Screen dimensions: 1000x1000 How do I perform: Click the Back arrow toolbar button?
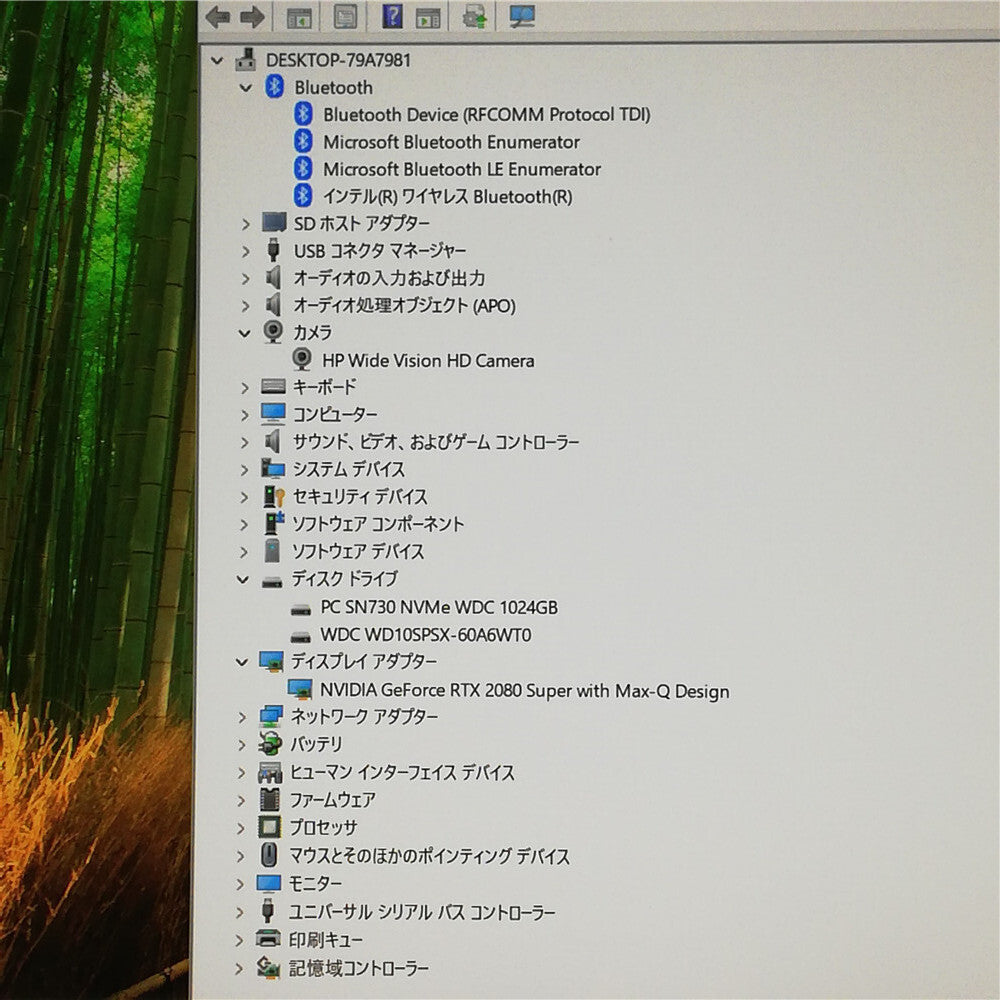217,17
